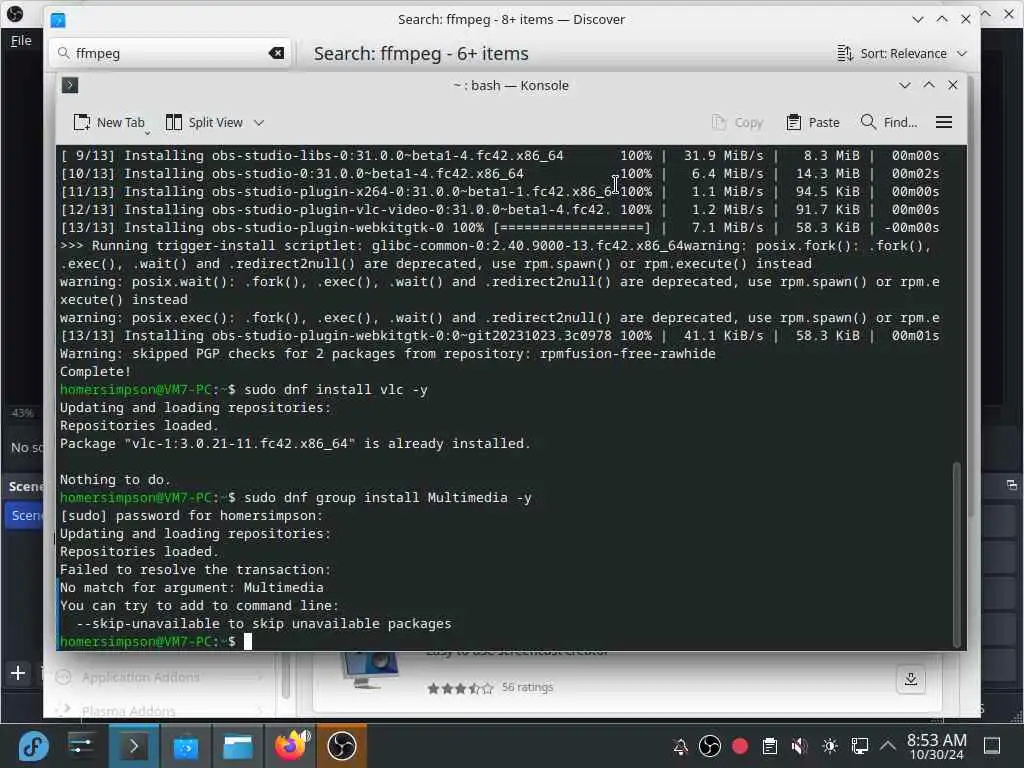Screen dimensions: 1024x768
Task: Minimize the Discover window
Action: [918, 20]
